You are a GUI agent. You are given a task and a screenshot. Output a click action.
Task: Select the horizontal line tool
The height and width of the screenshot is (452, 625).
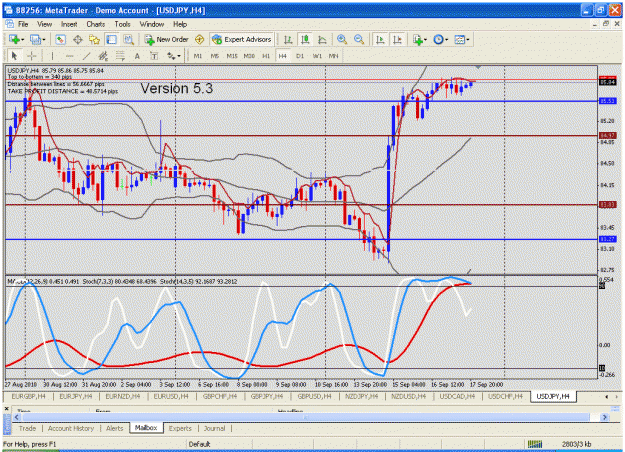(x=69, y=56)
